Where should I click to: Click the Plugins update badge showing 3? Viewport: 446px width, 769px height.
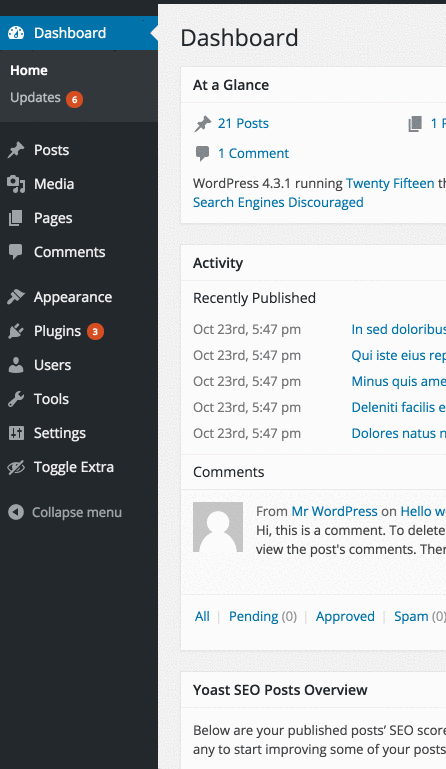pos(95,332)
